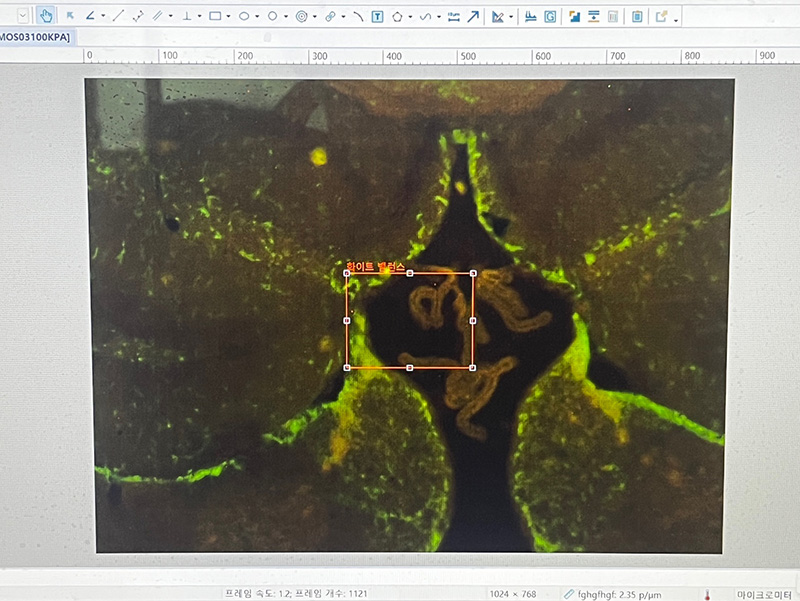Select the ellipse drawing tool
Image resolution: width=800 pixels, height=601 pixels.
(x=244, y=16)
